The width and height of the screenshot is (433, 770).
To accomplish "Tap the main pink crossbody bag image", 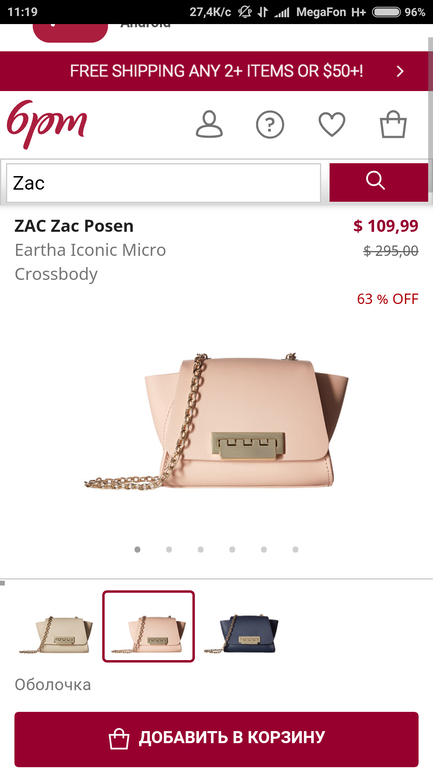I will [216, 422].
